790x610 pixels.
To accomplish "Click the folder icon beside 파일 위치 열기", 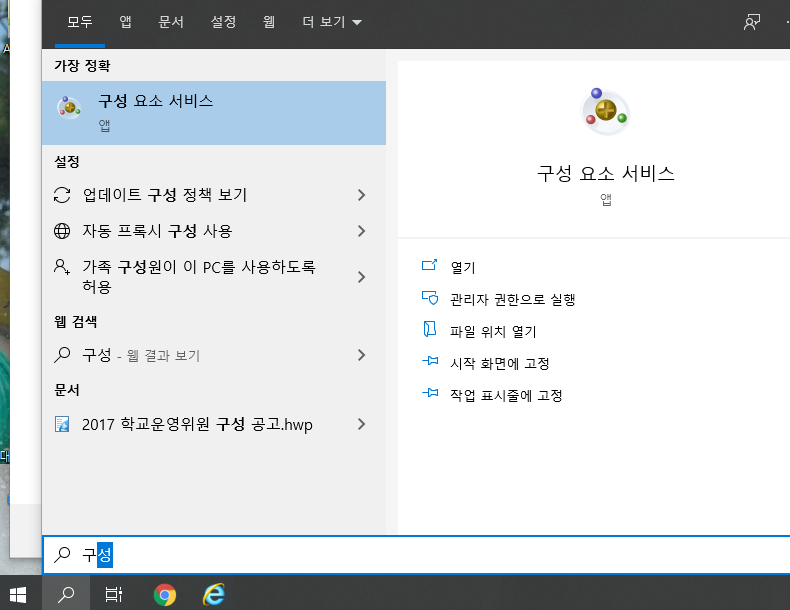I will [429, 329].
